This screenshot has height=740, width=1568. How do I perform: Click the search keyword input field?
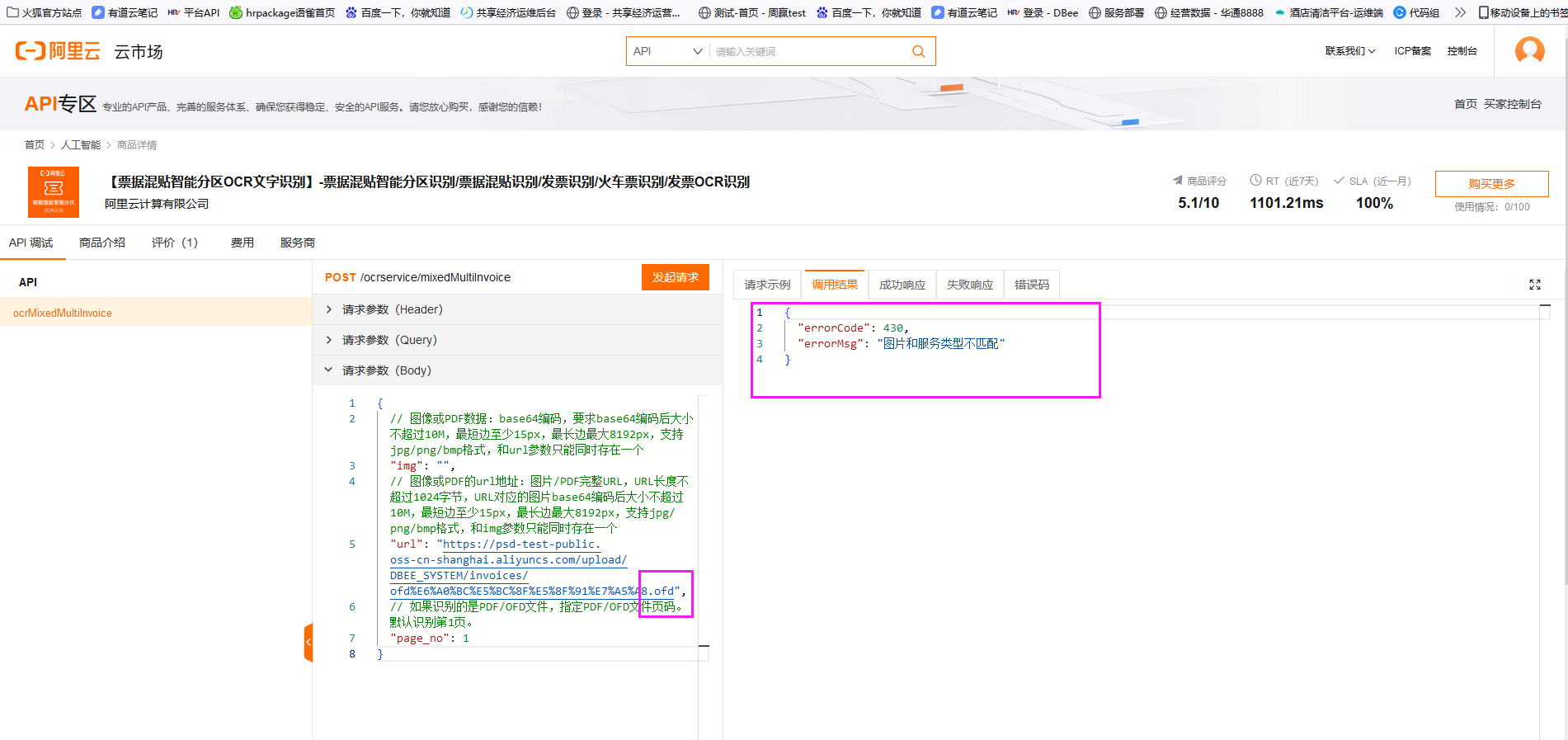click(808, 51)
